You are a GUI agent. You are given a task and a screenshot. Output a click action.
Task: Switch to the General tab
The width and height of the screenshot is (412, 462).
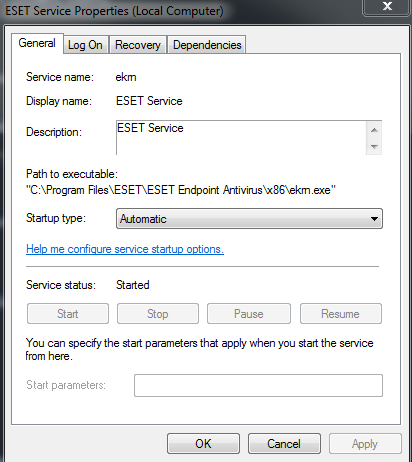coord(37,43)
